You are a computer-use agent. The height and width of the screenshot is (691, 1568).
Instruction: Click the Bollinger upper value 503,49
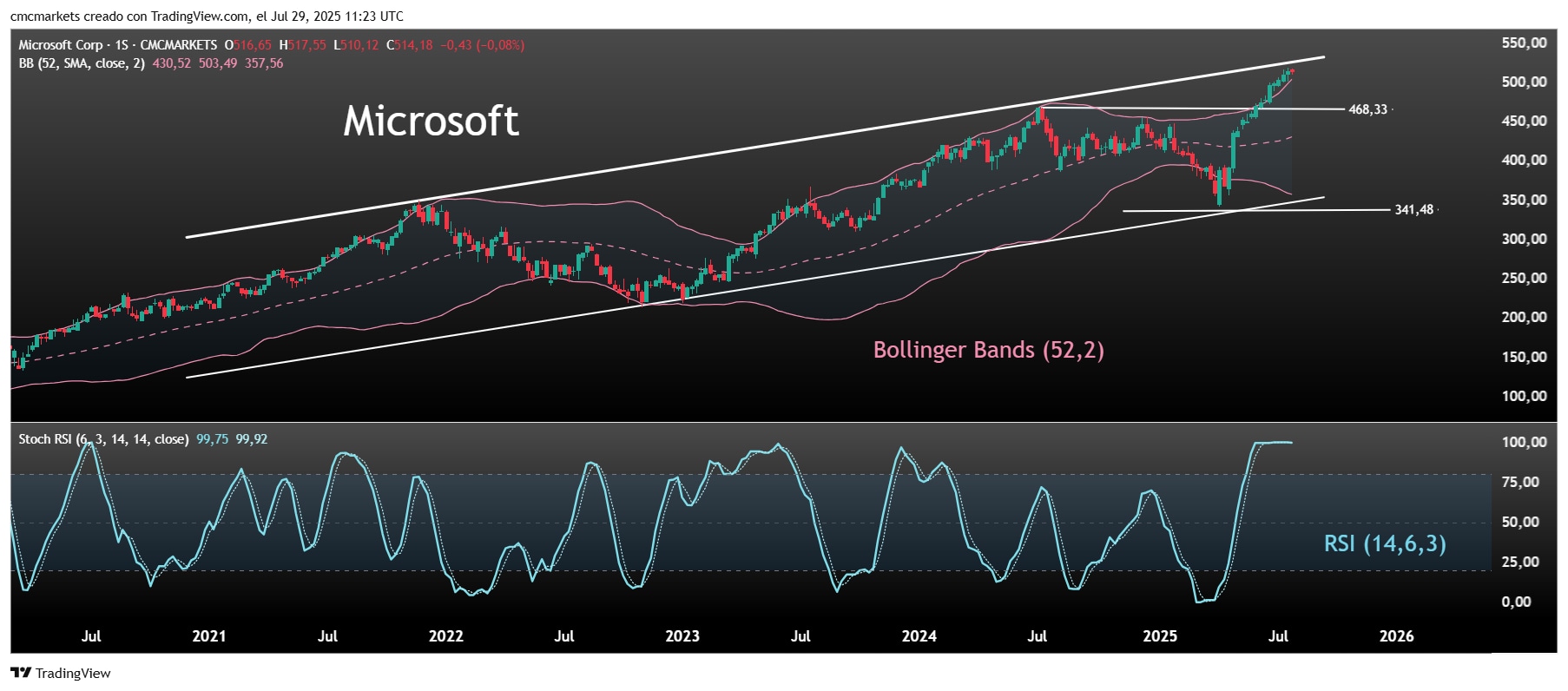coord(218,63)
